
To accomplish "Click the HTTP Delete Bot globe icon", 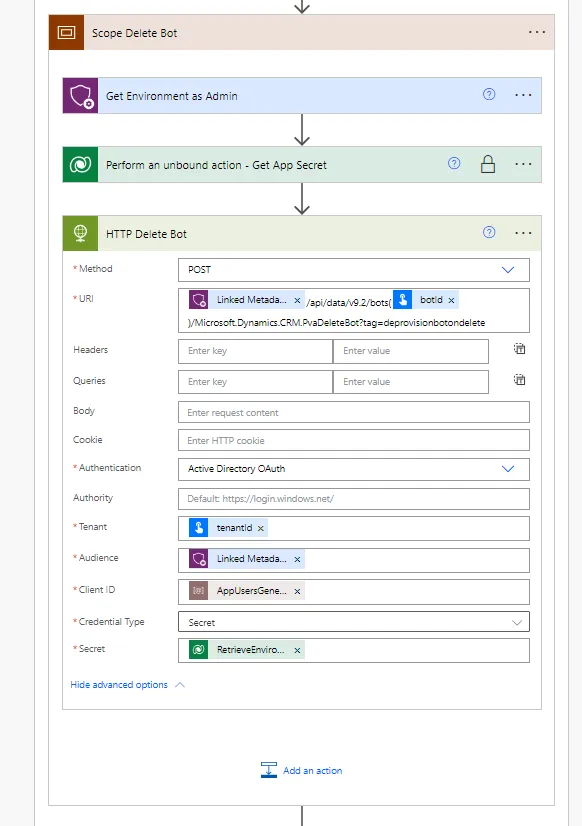I will 81,233.
